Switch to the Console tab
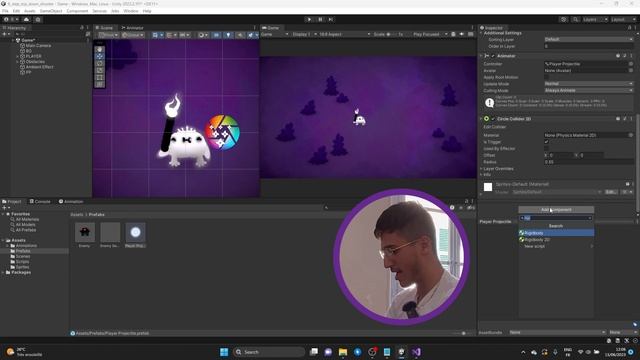The height and width of the screenshot is (360, 640). (40, 202)
